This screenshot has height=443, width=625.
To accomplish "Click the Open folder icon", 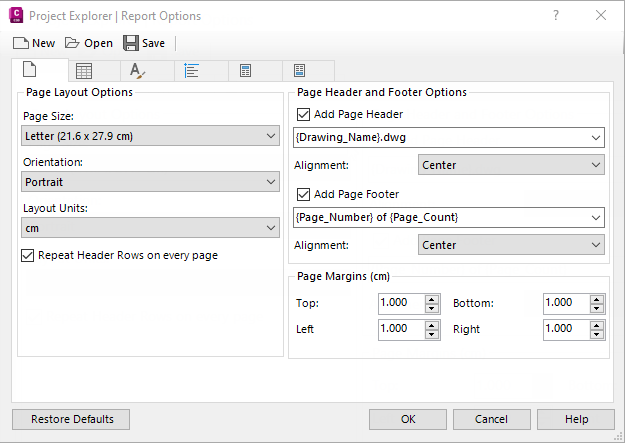I will (72, 43).
